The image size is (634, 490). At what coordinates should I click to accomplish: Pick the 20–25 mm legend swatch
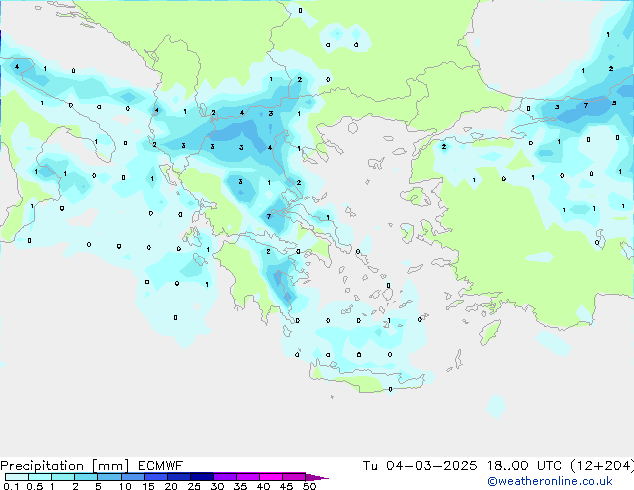[x=179, y=477]
